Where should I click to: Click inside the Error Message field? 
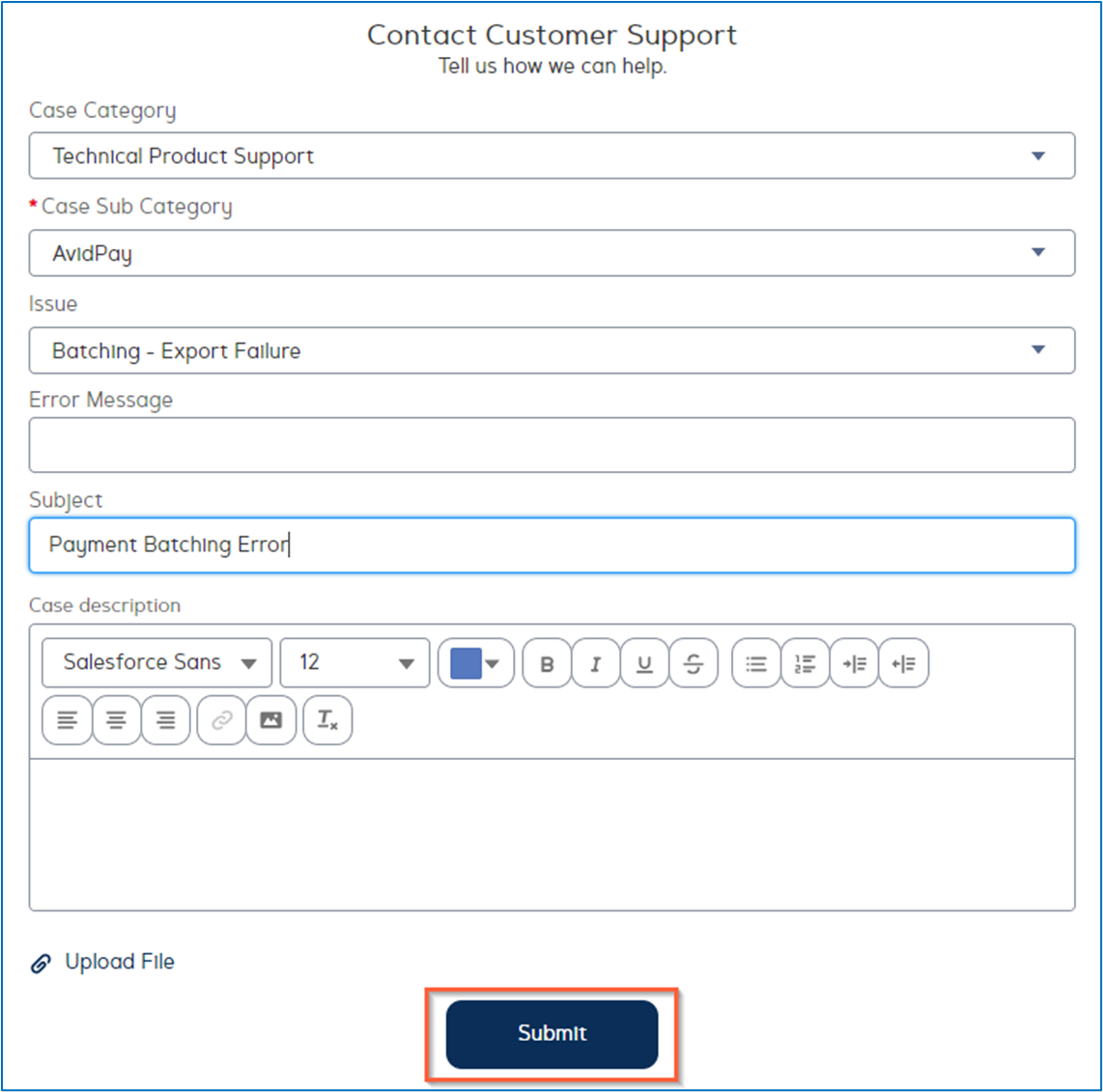(x=551, y=444)
